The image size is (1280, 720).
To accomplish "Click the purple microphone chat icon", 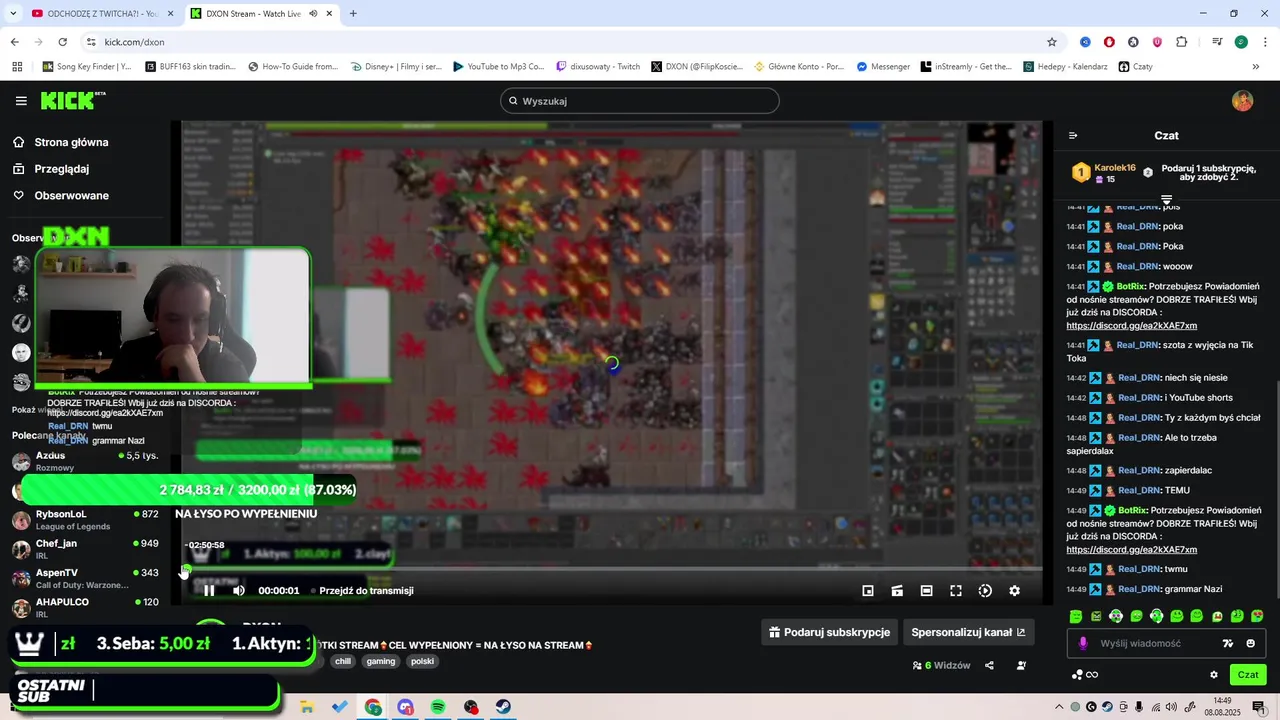I will tap(1083, 644).
